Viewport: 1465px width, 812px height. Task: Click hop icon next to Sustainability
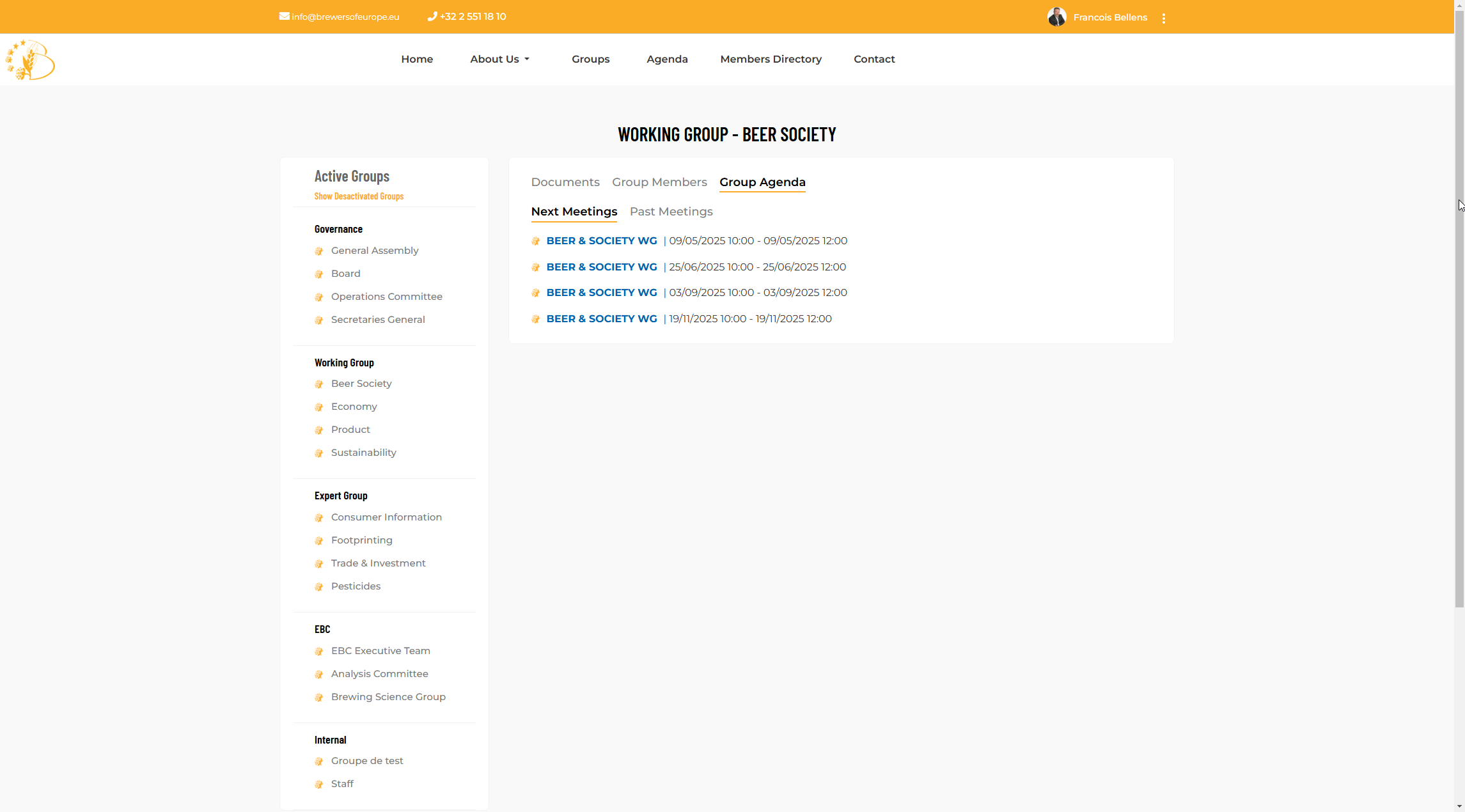[x=319, y=453]
